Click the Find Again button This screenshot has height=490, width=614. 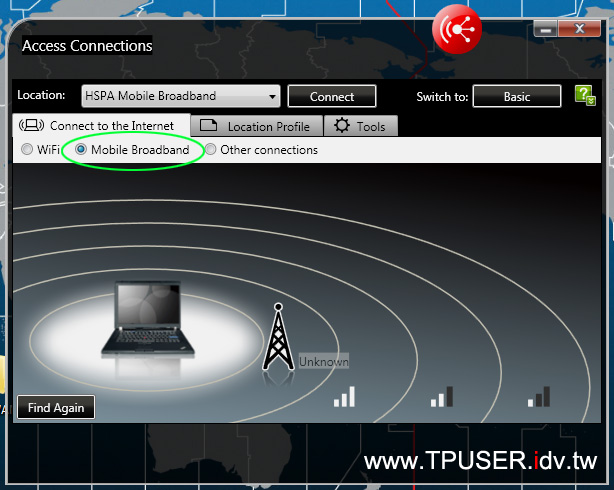click(56, 407)
